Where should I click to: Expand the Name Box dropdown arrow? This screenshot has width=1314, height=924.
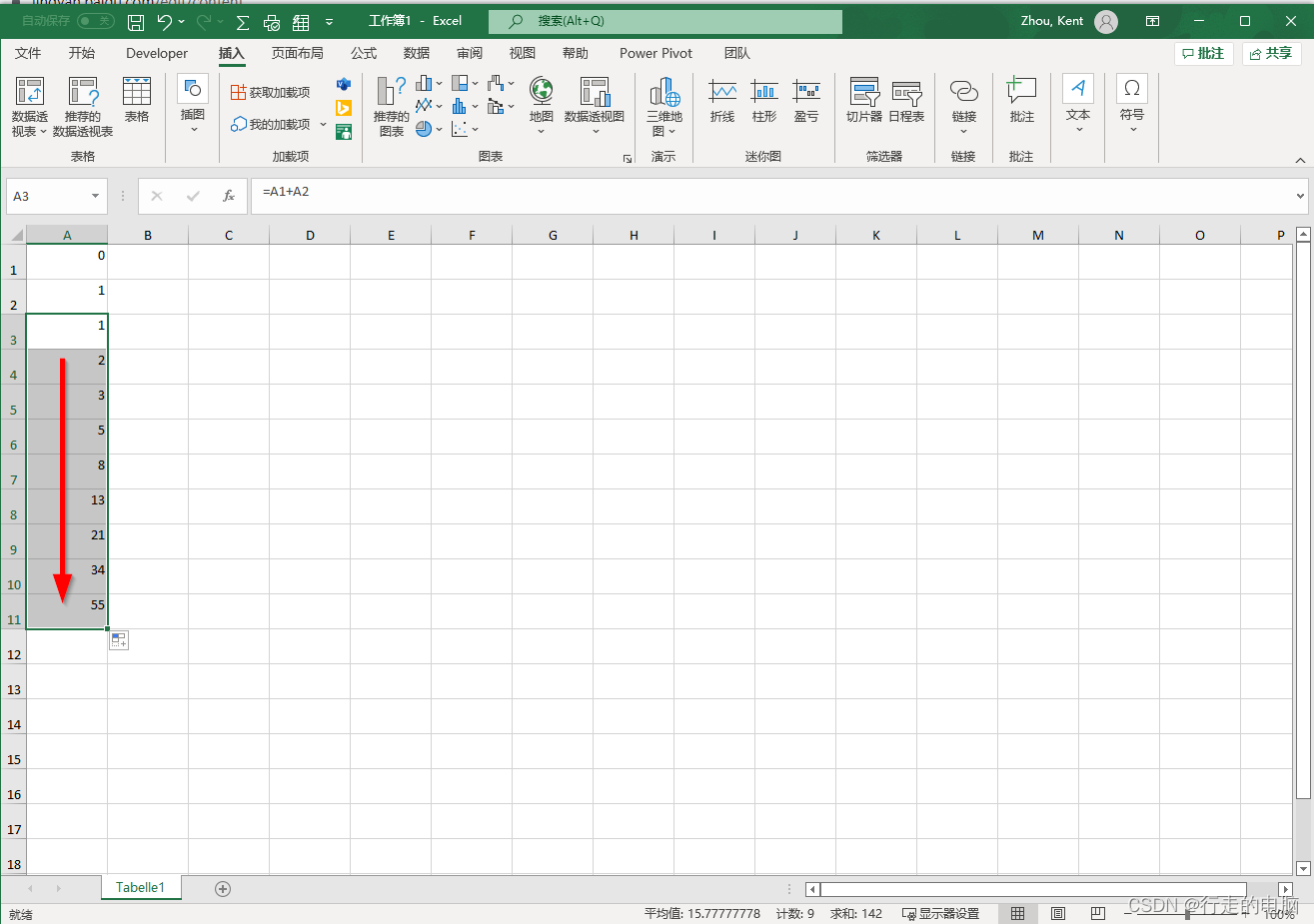[x=95, y=196]
